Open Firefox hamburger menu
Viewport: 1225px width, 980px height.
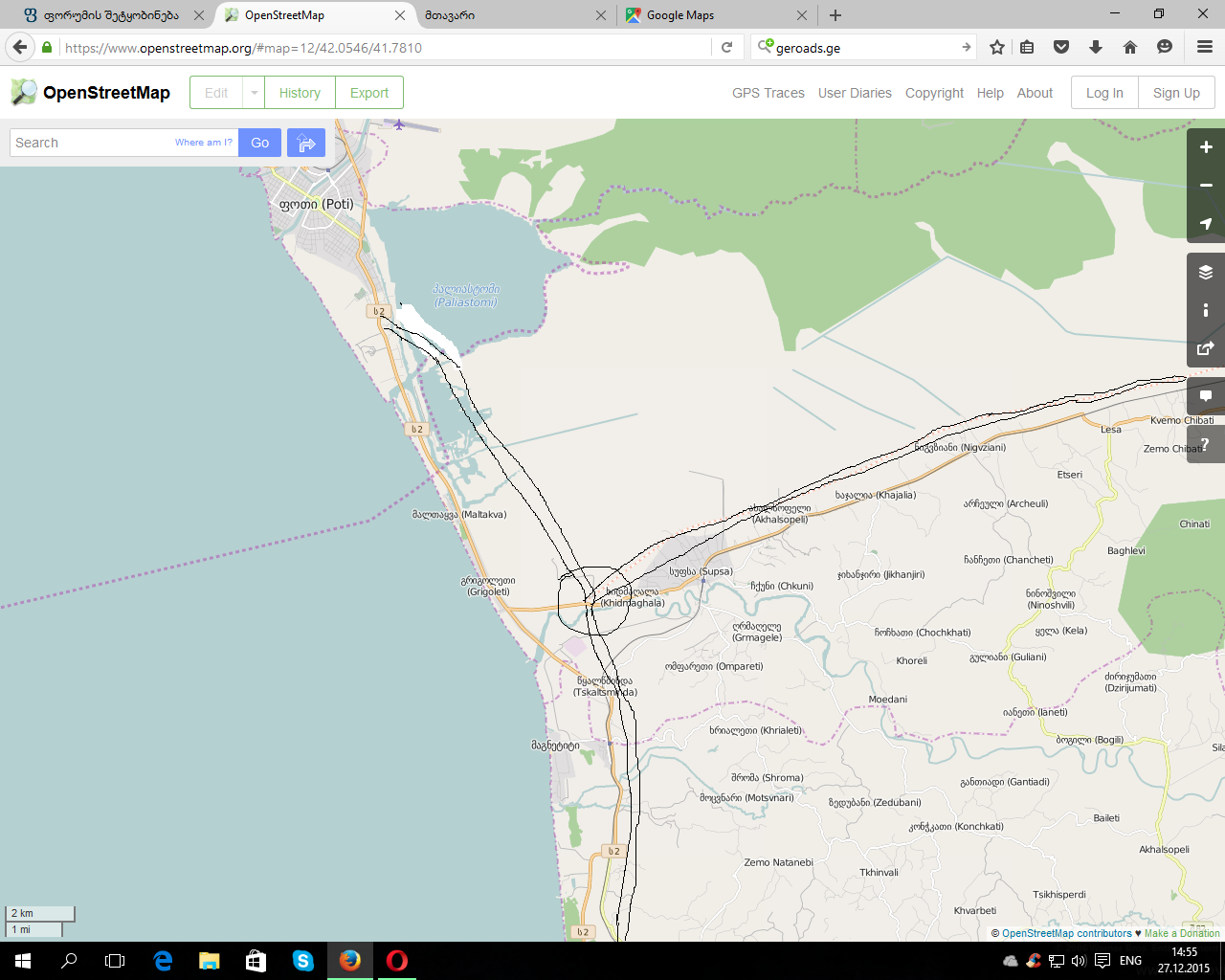point(1205,47)
